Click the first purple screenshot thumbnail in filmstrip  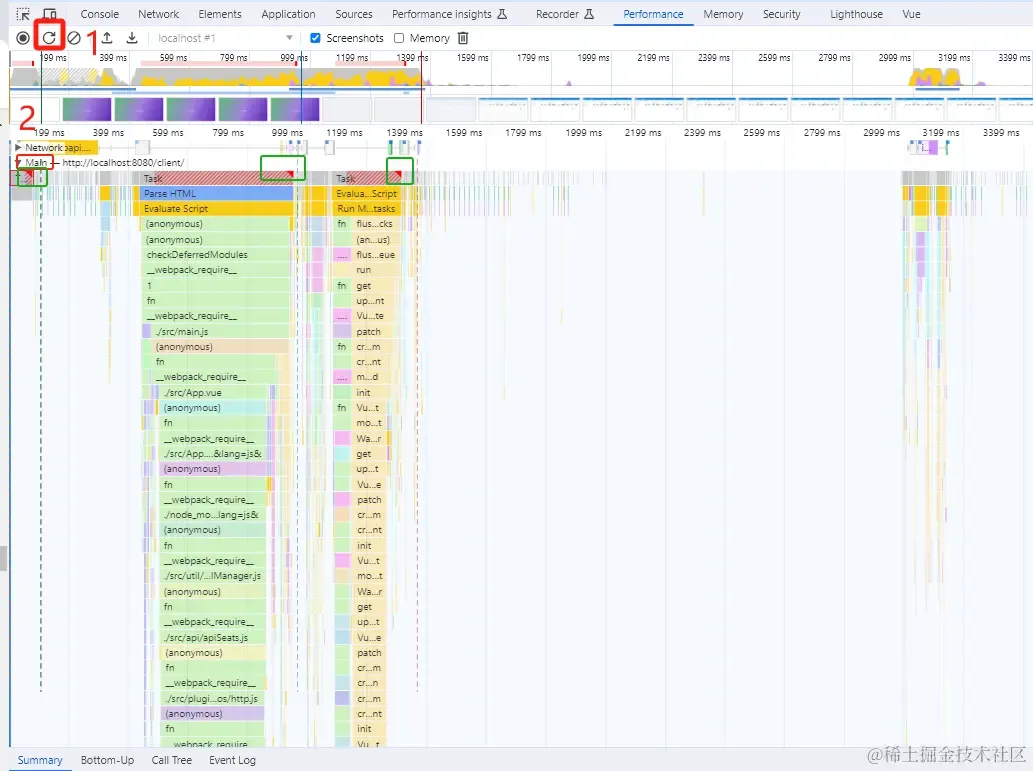[x=87, y=109]
